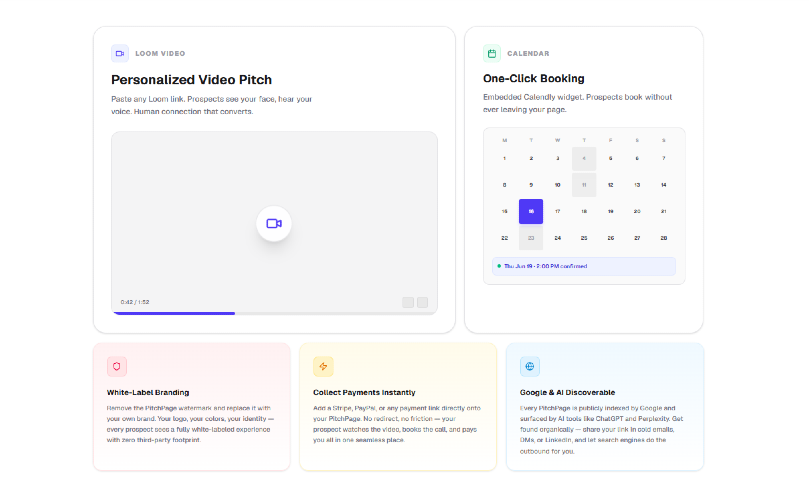Click the 'Embedded Calendly widget' description text
This screenshot has width=809, height=500.
click(x=577, y=103)
